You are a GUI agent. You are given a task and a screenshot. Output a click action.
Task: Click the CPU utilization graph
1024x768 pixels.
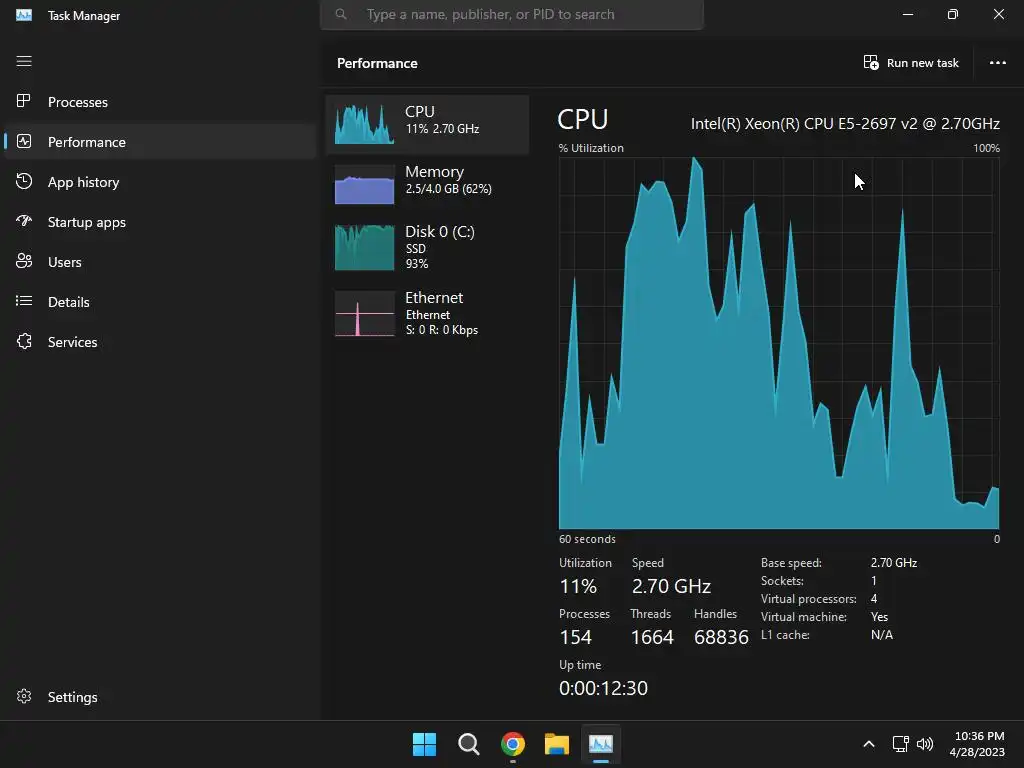779,343
